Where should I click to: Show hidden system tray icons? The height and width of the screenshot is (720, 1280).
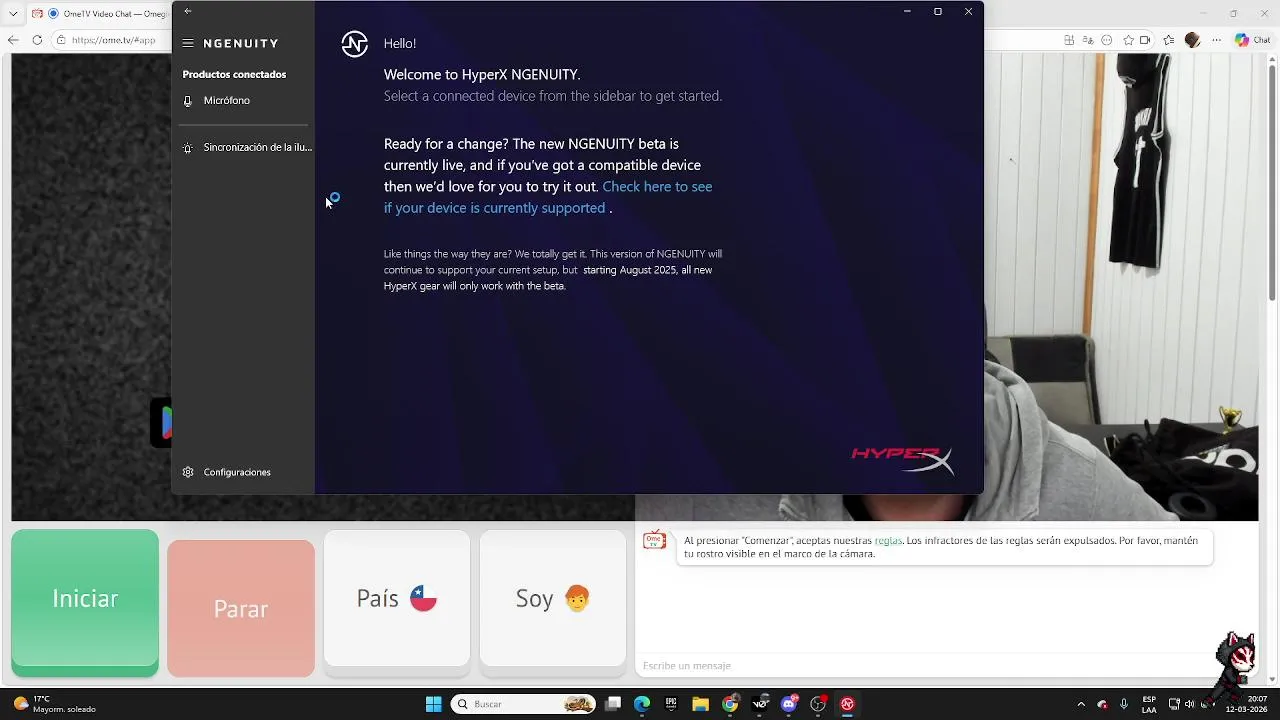(x=1081, y=704)
